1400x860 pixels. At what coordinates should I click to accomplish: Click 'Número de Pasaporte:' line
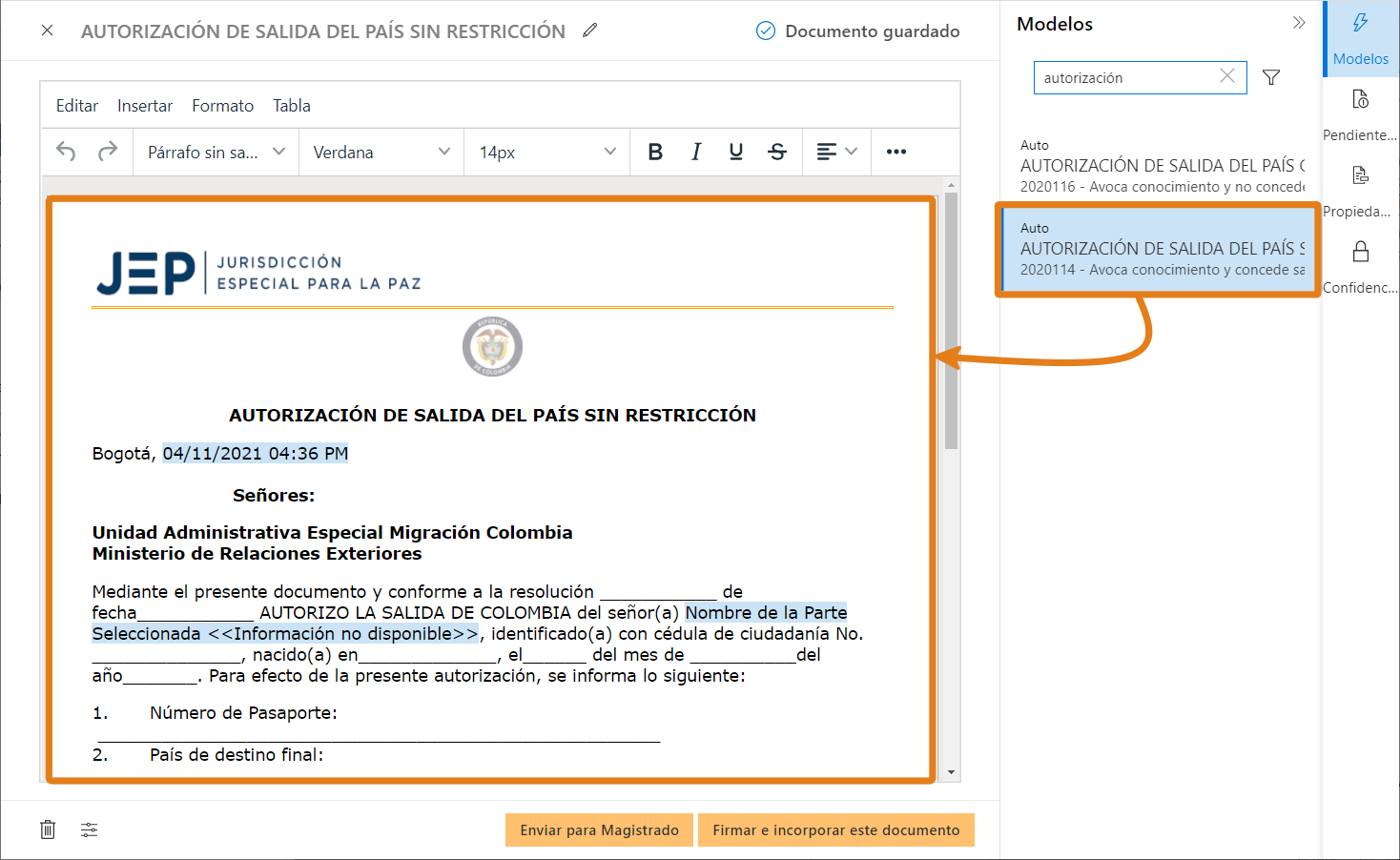(243, 713)
